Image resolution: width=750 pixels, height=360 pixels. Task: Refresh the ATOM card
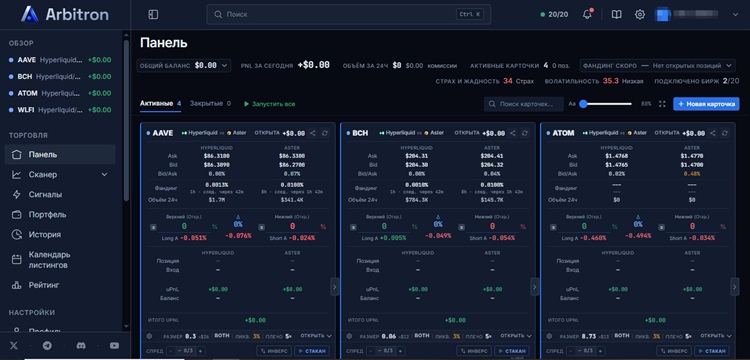(725, 133)
